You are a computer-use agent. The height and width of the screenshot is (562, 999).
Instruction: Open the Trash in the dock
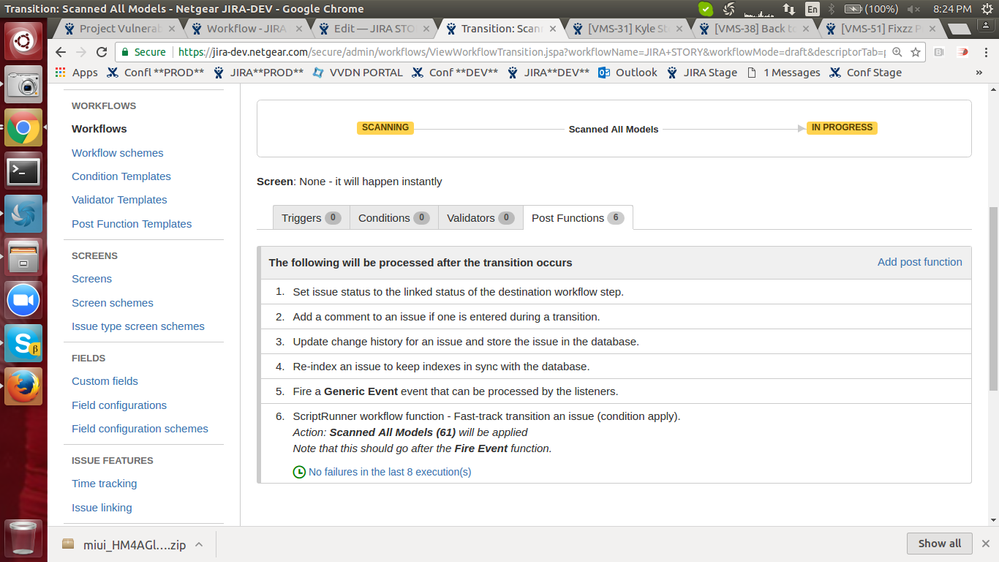[24, 537]
